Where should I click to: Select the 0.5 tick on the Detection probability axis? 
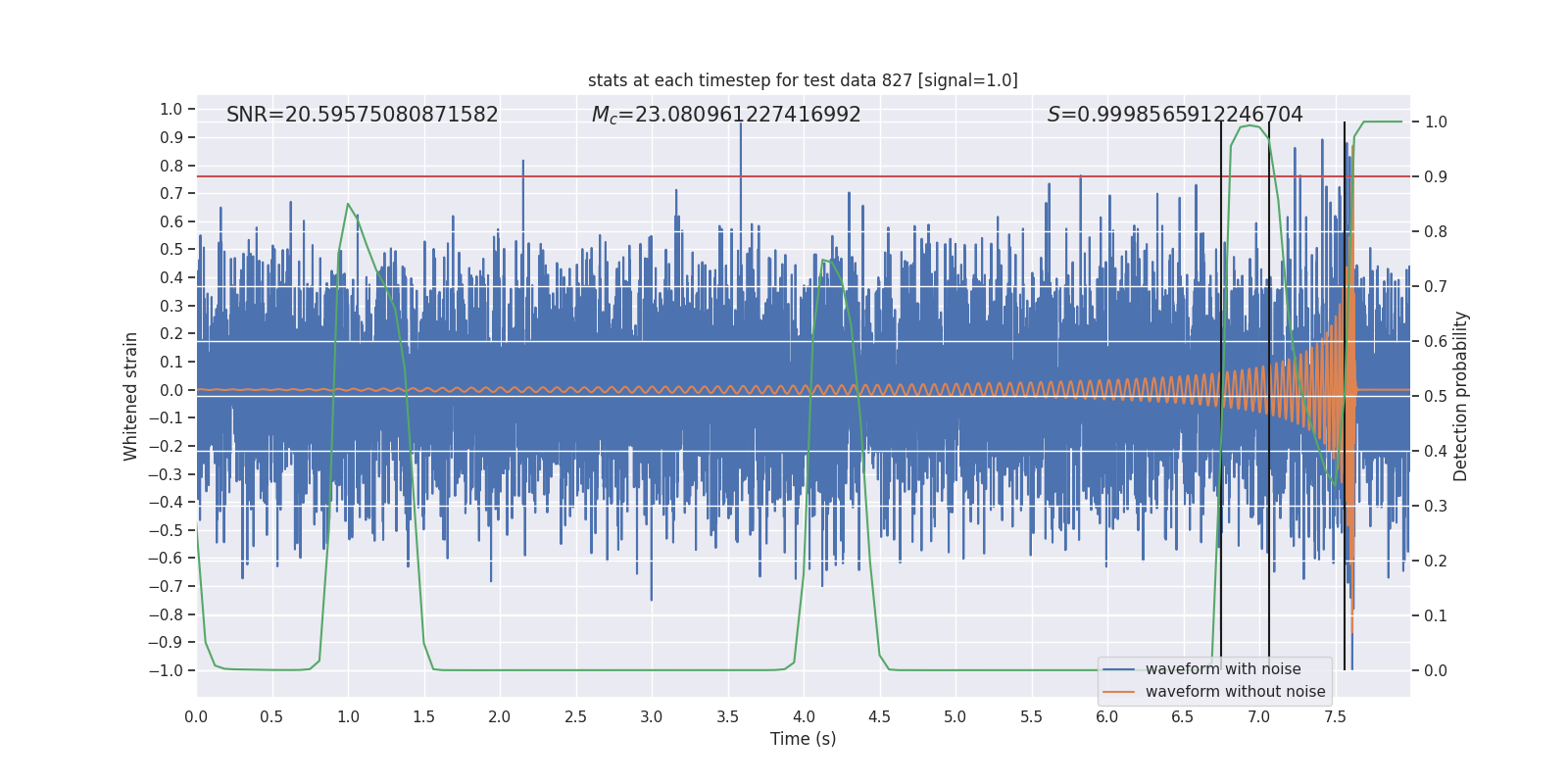coord(1436,396)
